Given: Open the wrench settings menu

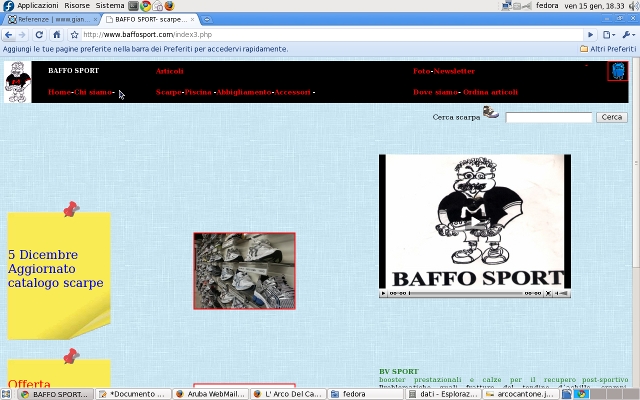Looking at the screenshot, I should 628,35.
